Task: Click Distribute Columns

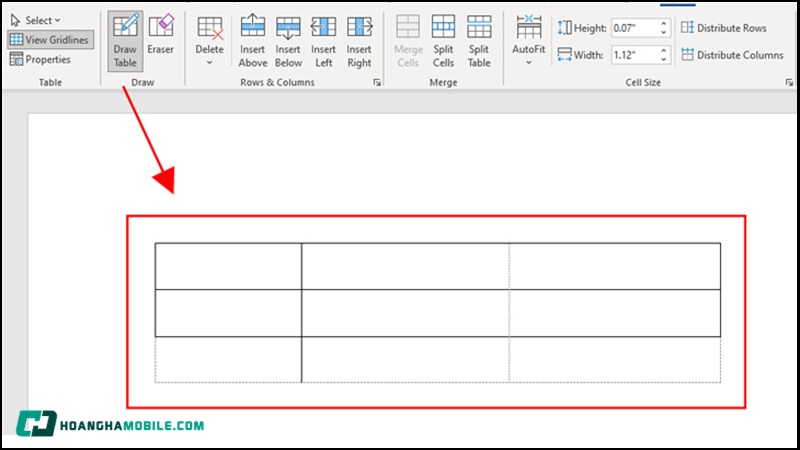Action: (x=732, y=55)
